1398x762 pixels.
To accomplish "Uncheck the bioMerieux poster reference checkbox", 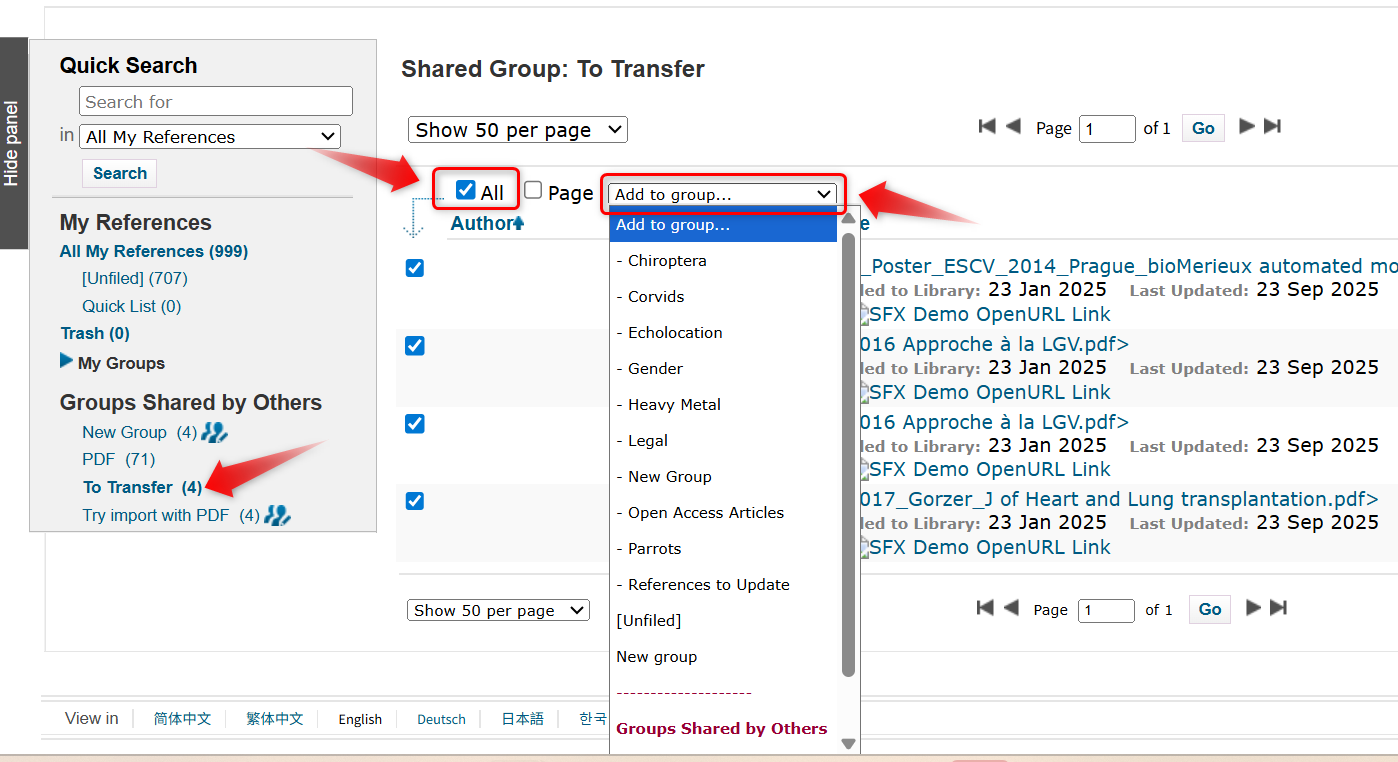I will click(x=415, y=268).
